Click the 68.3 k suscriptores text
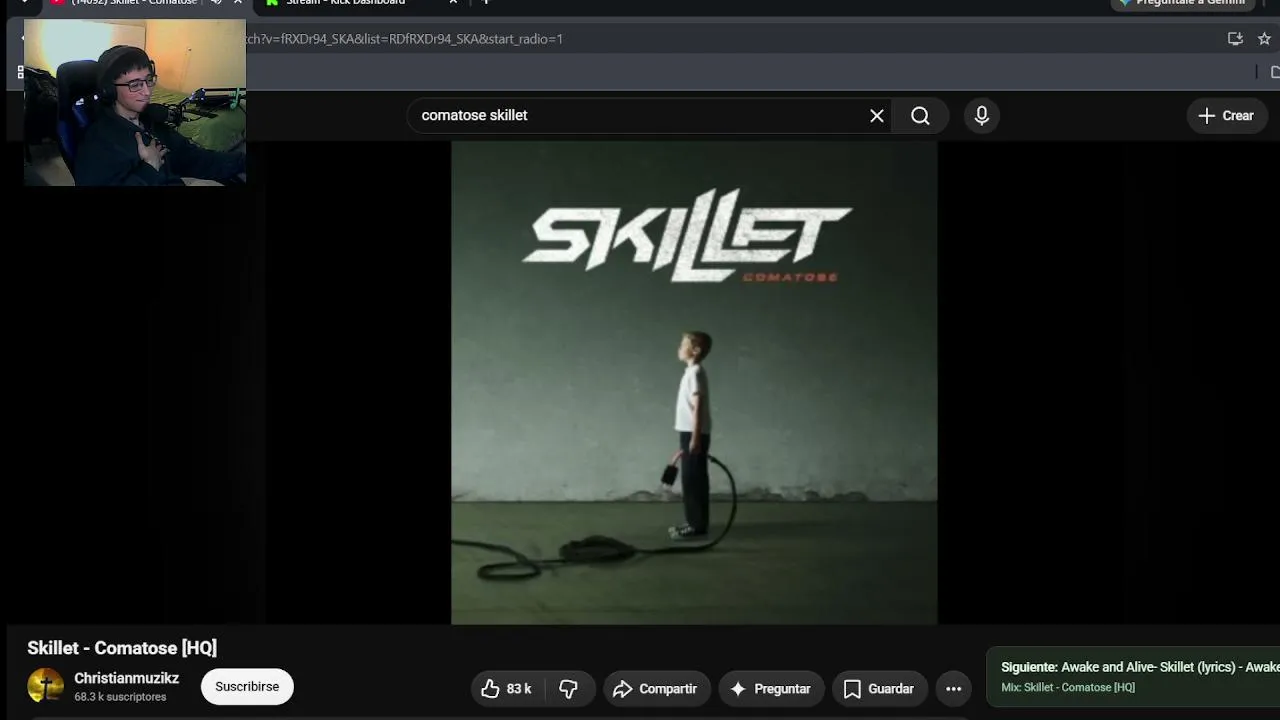 point(120,697)
